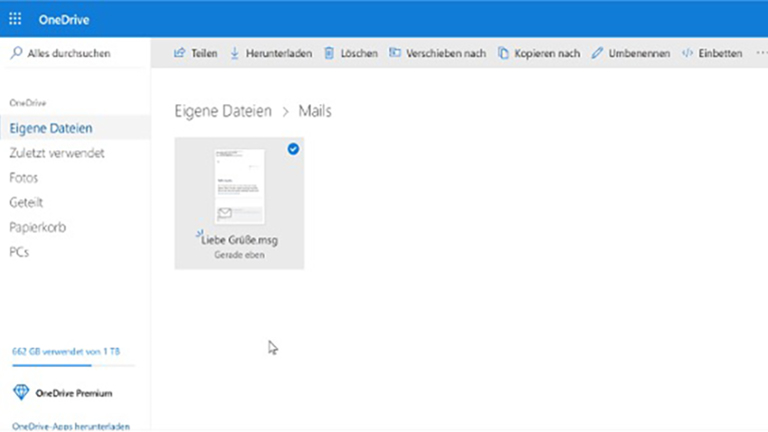Click the OneDrive Premium diamond icon
The image size is (768, 432).
(x=22, y=392)
